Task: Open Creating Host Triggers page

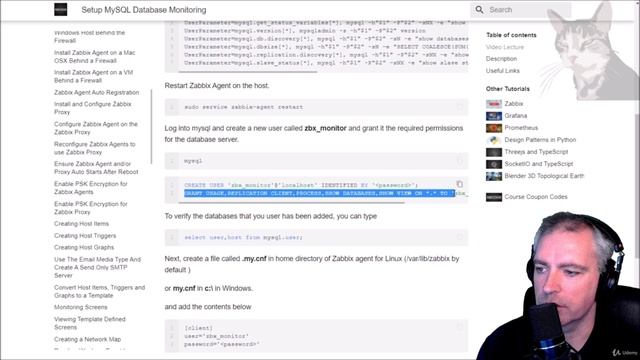Action: (x=85, y=236)
